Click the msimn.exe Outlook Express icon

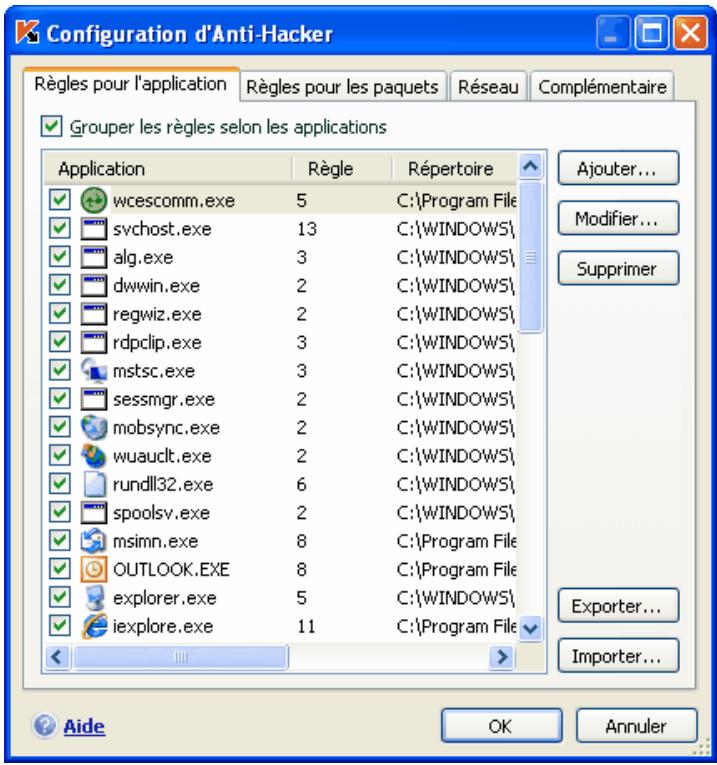tap(94, 541)
